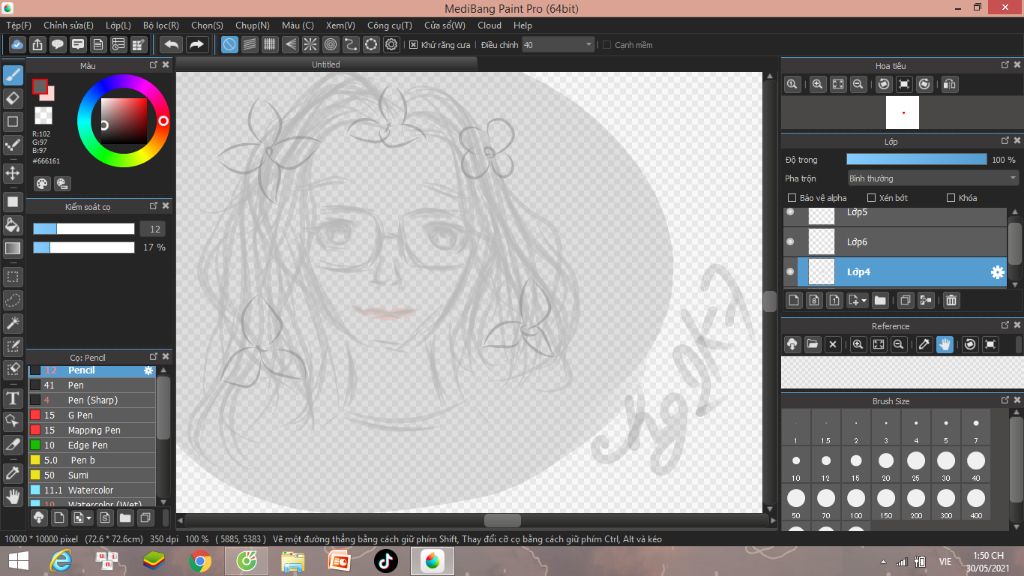1024x576 pixels.
Task: Enable Bảo vệ alpha checkbox
Action: [x=792, y=198]
